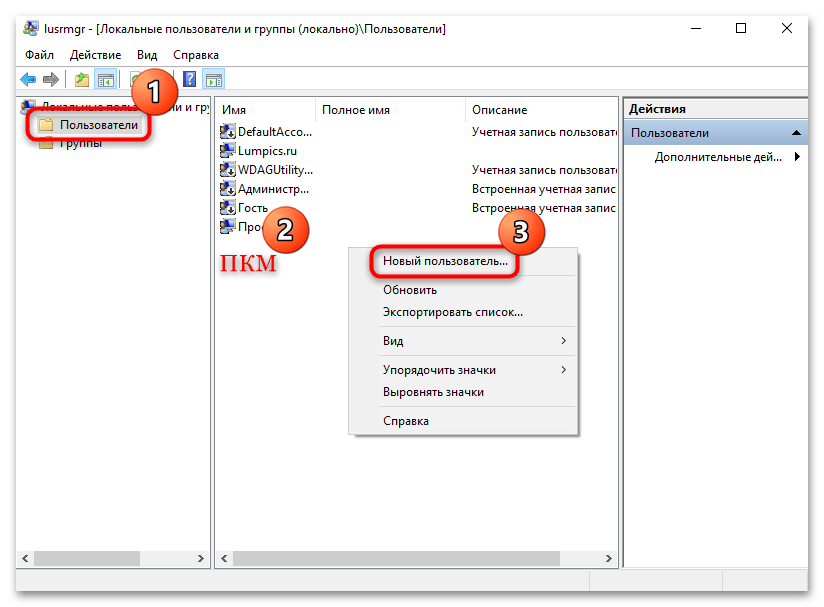Toggle the Show/Hide Console Tree toolbar icon
The image size is (824, 607).
pyautogui.click(x=106, y=80)
